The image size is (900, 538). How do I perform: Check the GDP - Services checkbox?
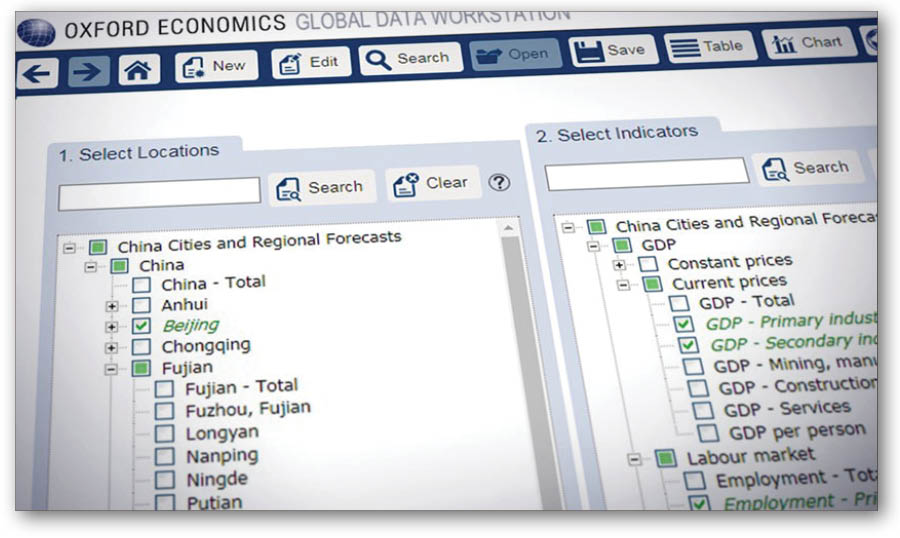pyautogui.click(x=703, y=411)
